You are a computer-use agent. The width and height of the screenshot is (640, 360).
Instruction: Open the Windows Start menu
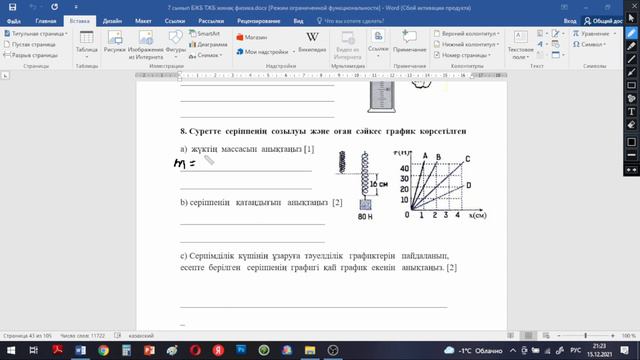(x=11, y=350)
